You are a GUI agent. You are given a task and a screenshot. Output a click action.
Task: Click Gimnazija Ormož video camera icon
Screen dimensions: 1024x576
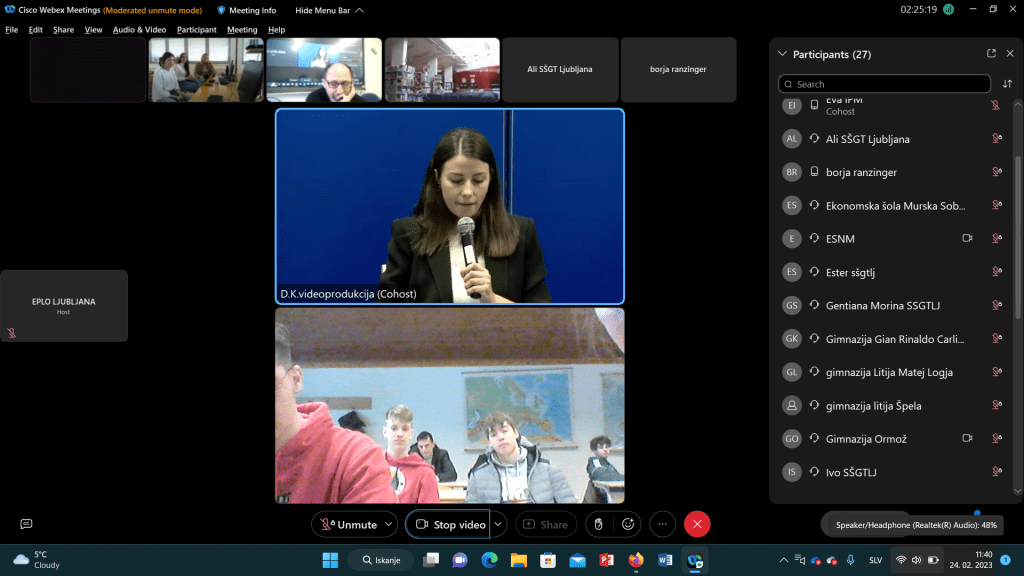click(967, 438)
